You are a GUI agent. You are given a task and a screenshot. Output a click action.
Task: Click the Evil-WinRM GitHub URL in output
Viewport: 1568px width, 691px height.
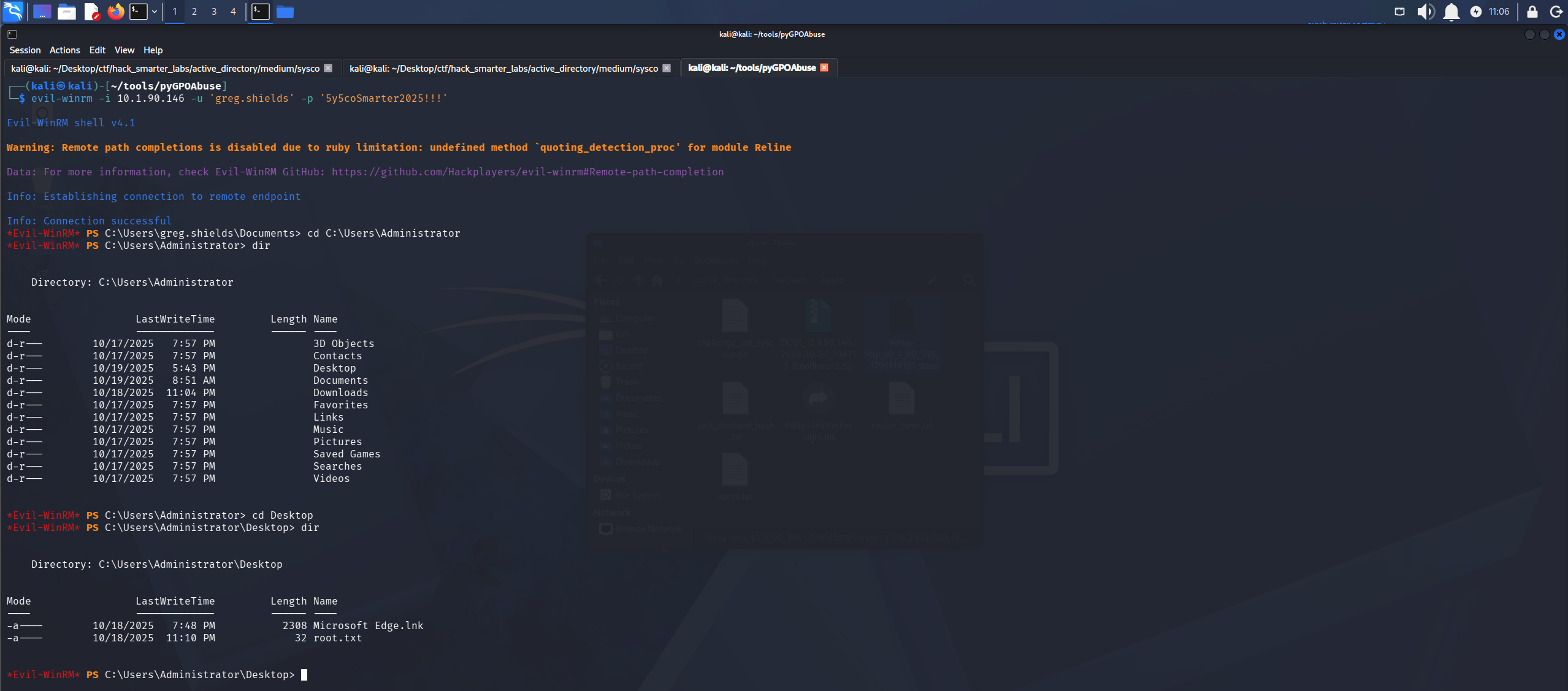pyautogui.click(x=527, y=172)
